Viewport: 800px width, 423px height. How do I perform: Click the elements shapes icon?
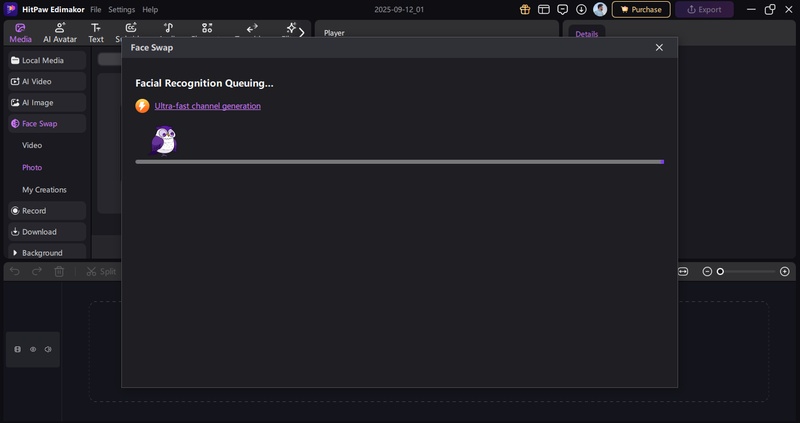[x=207, y=28]
